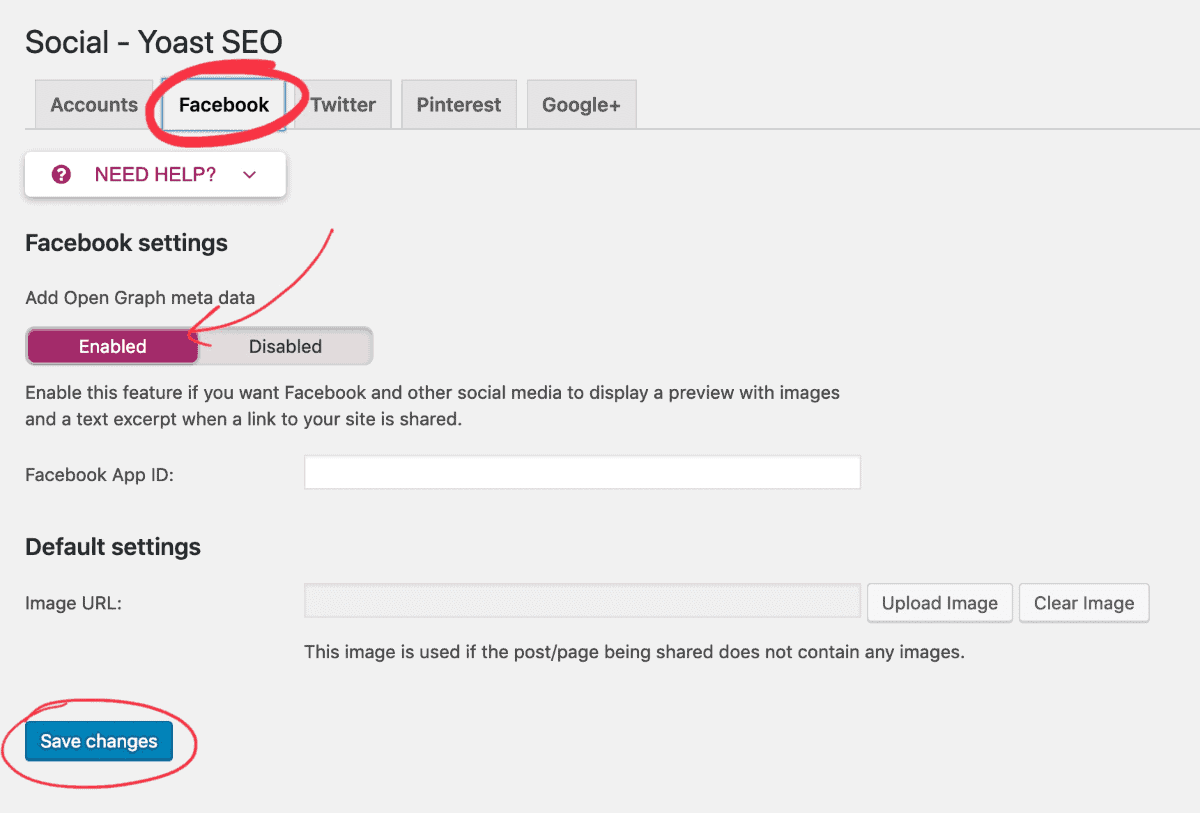Expand the NEED HELP chevron arrow
Image resolution: width=1200 pixels, height=813 pixels.
pyautogui.click(x=250, y=175)
